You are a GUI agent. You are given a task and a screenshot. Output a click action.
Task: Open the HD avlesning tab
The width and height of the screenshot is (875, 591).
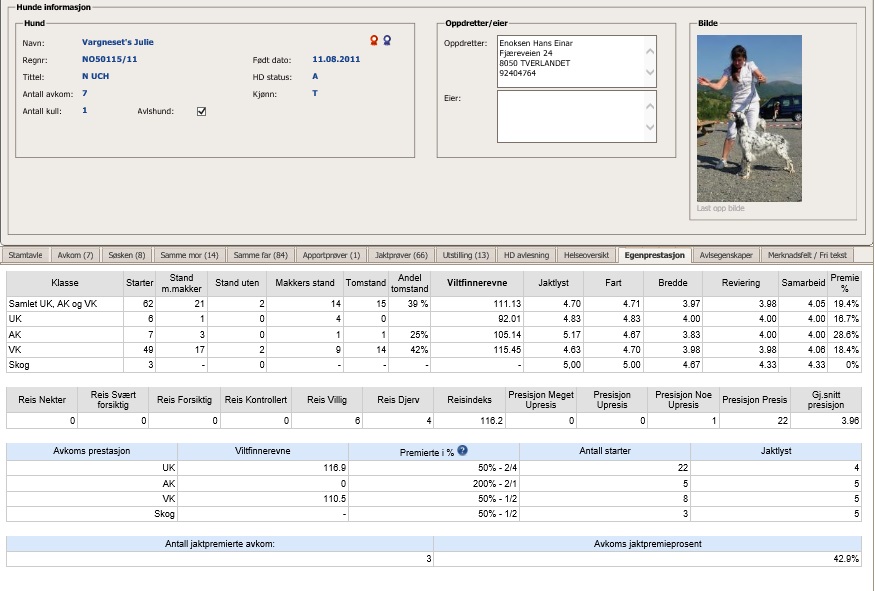coord(526,256)
